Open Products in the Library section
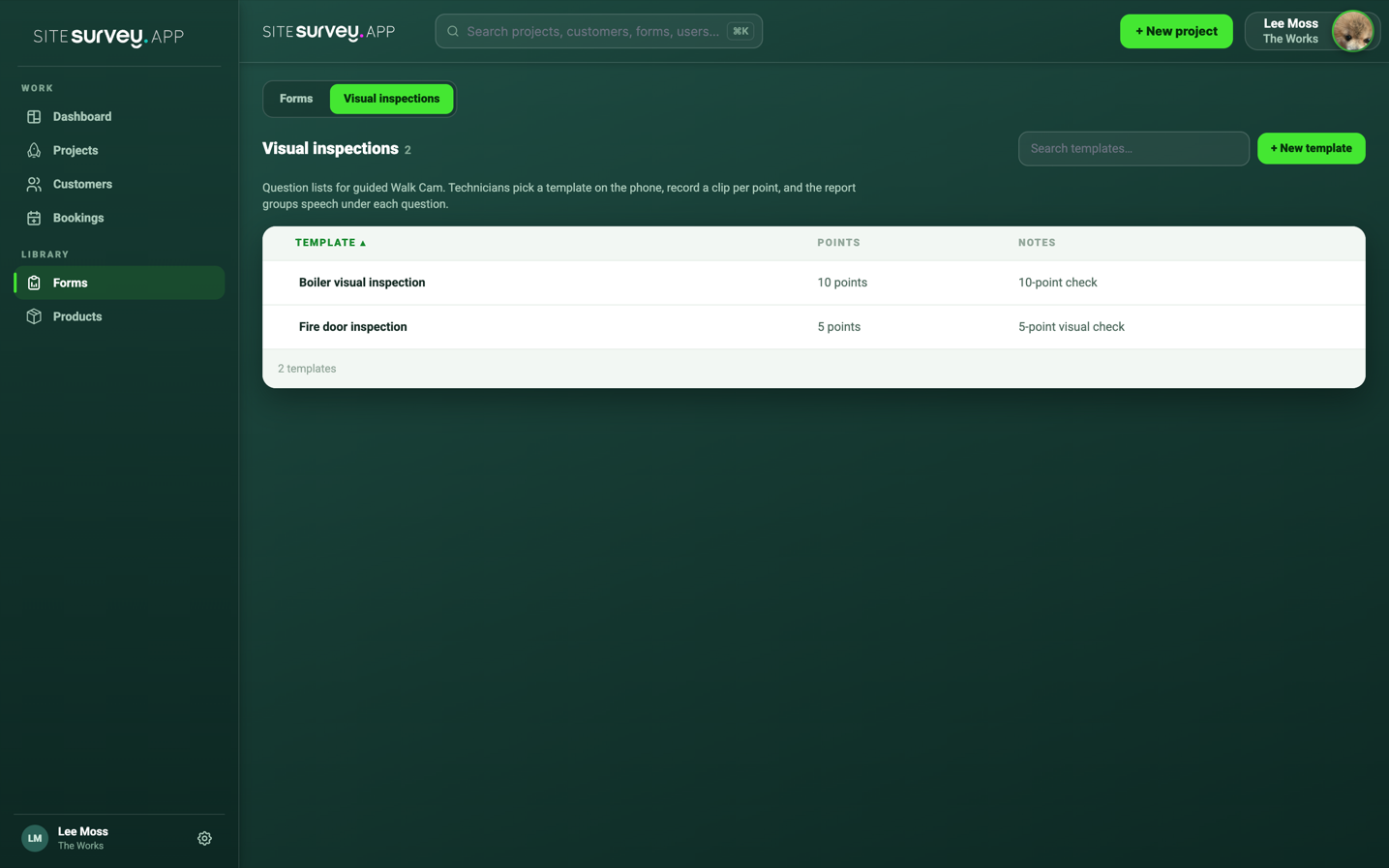The height and width of the screenshot is (868, 1389). (119, 316)
